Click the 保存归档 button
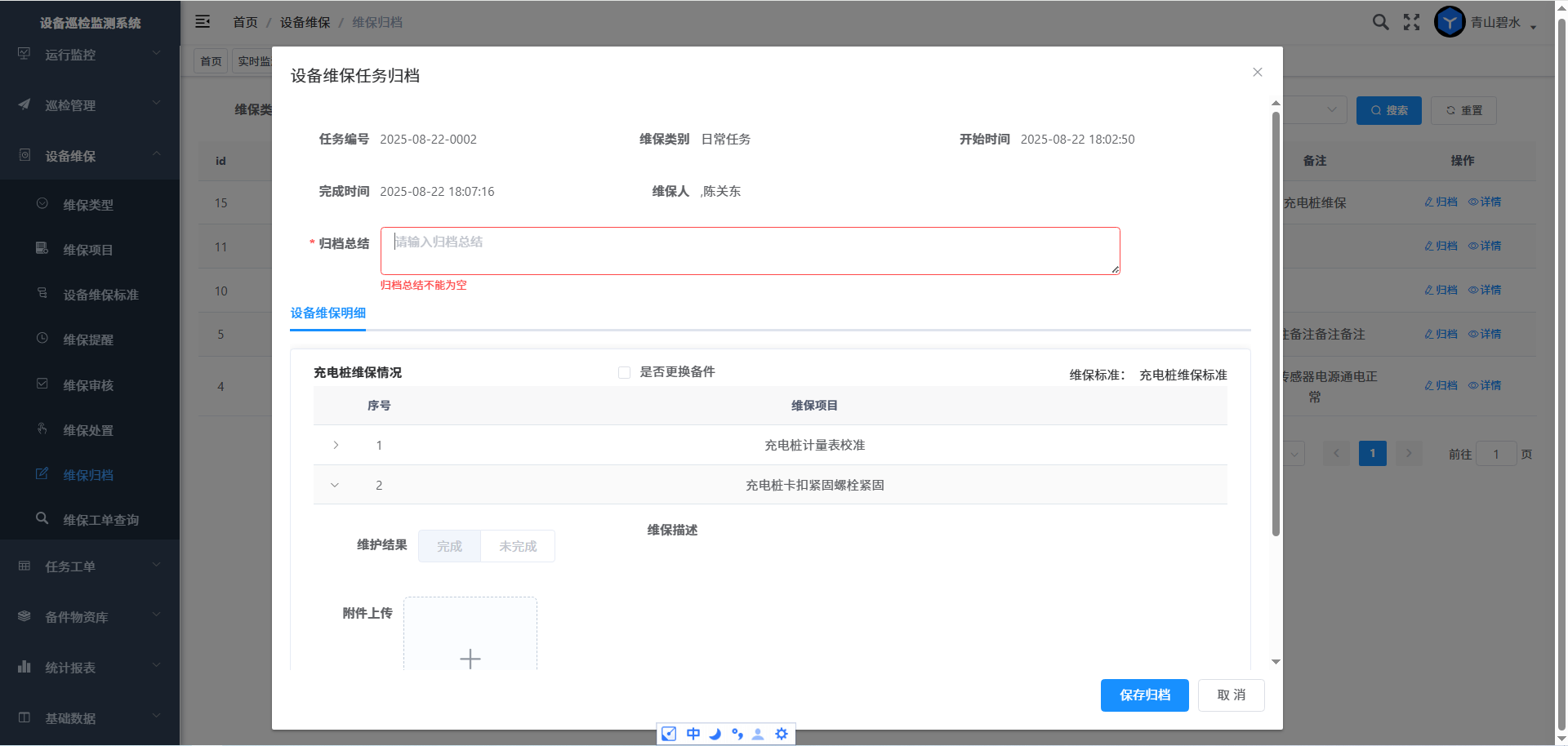This screenshot has height=746, width=1568. (x=1144, y=695)
